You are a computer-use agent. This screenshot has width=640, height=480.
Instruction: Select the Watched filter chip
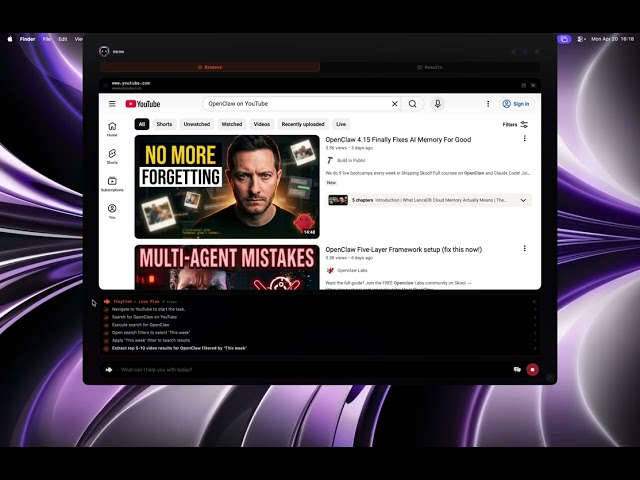(232, 124)
